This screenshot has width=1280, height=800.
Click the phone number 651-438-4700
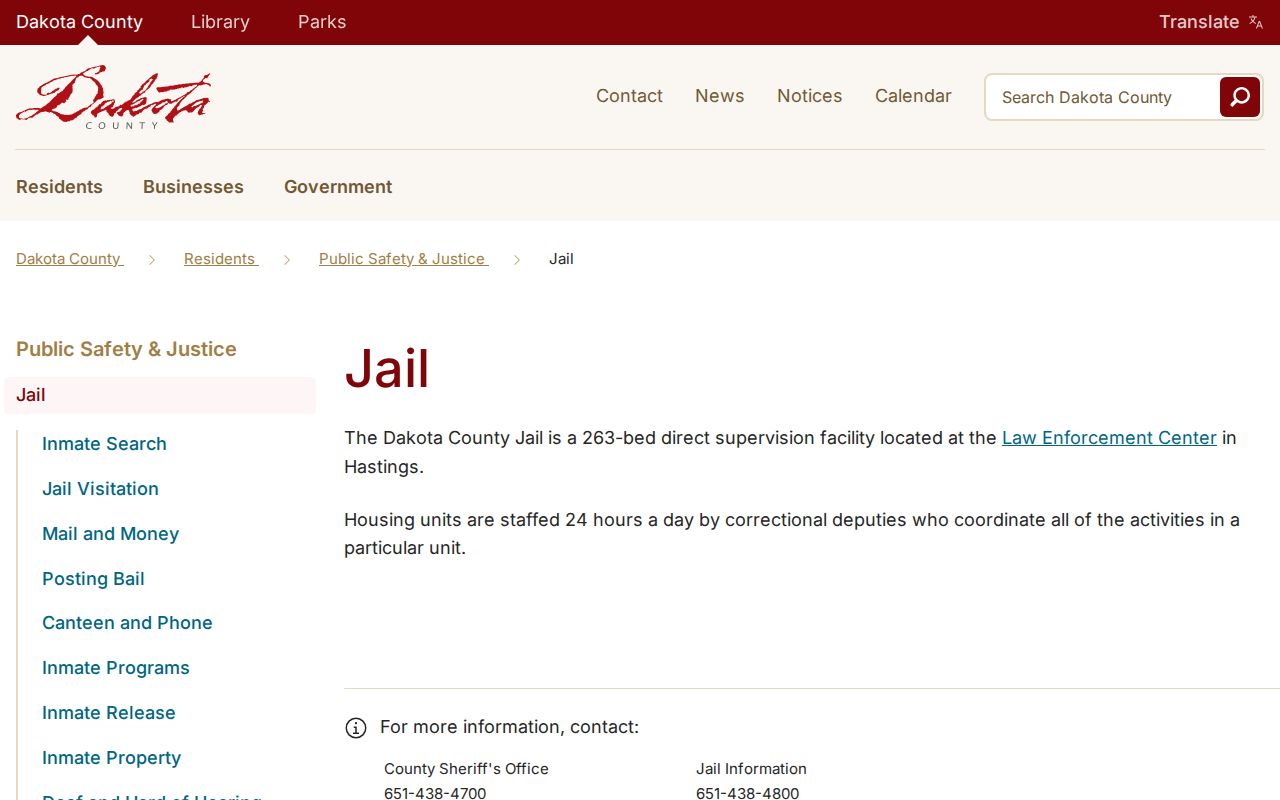435,793
